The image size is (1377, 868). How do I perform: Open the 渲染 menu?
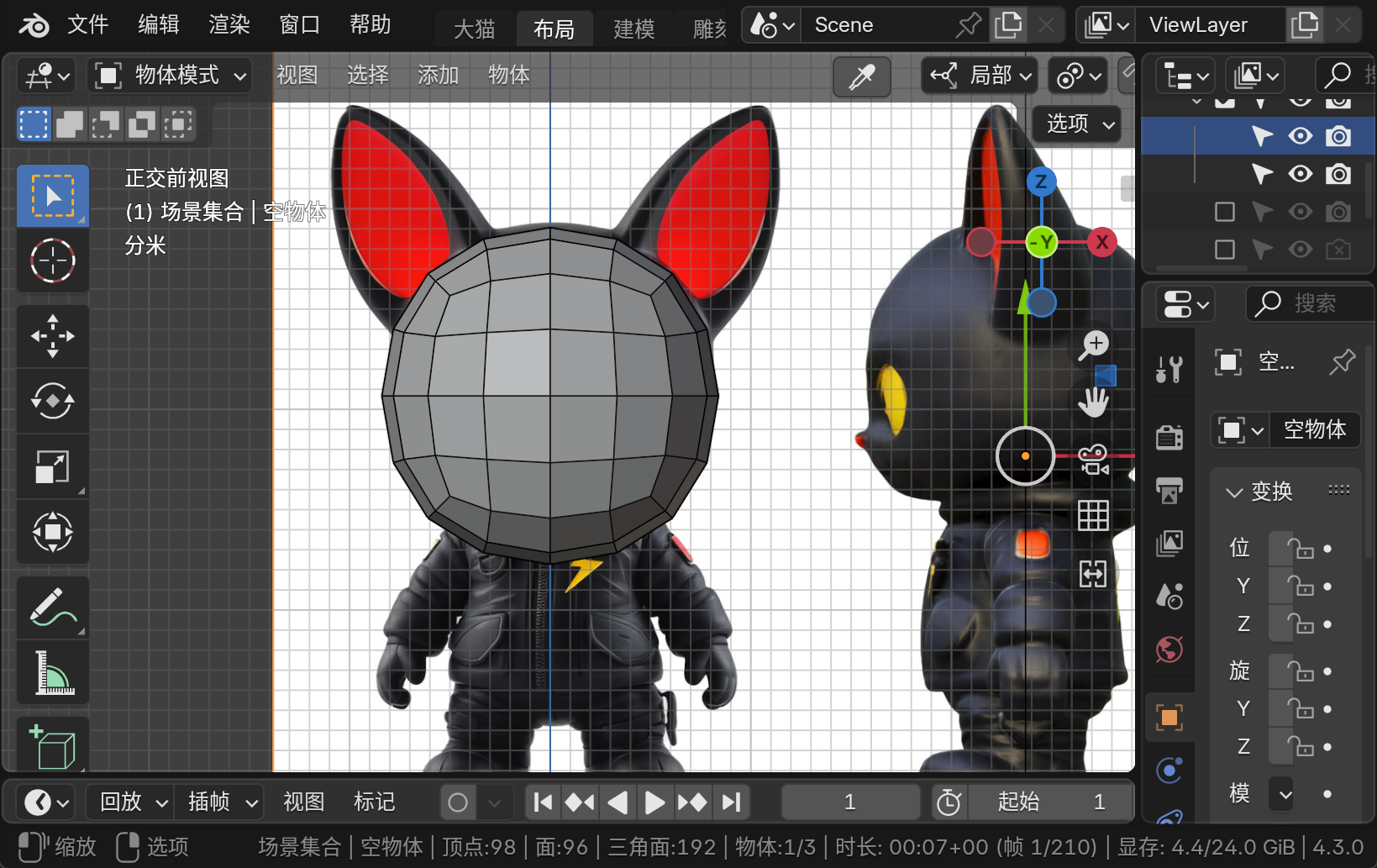(x=229, y=25)
